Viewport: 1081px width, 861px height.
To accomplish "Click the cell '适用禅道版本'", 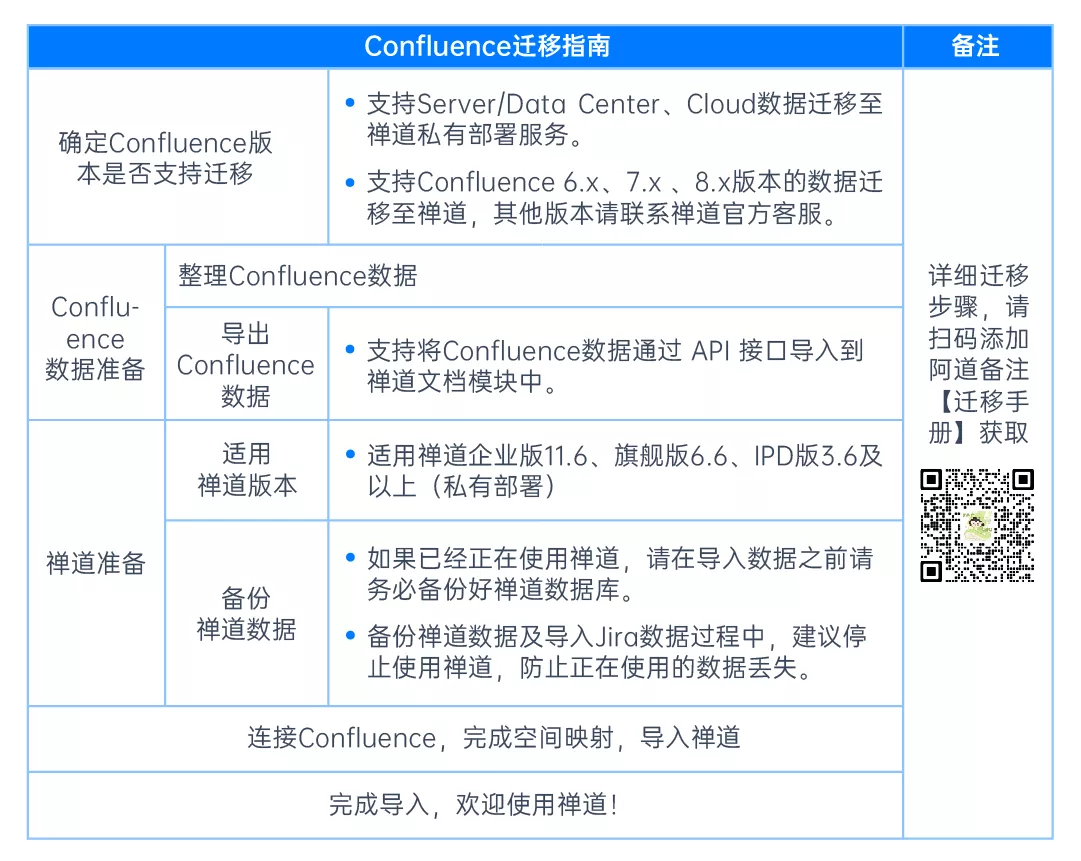I will coord(246,469).
